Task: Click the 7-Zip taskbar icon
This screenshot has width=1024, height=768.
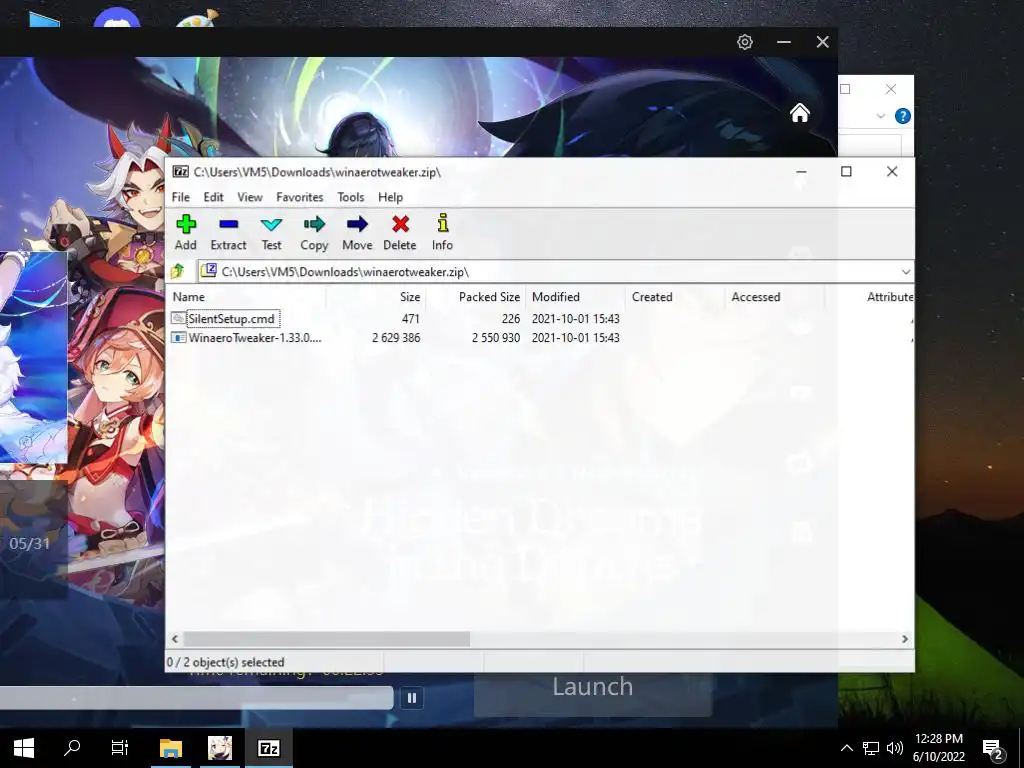Action: point(268,748)
